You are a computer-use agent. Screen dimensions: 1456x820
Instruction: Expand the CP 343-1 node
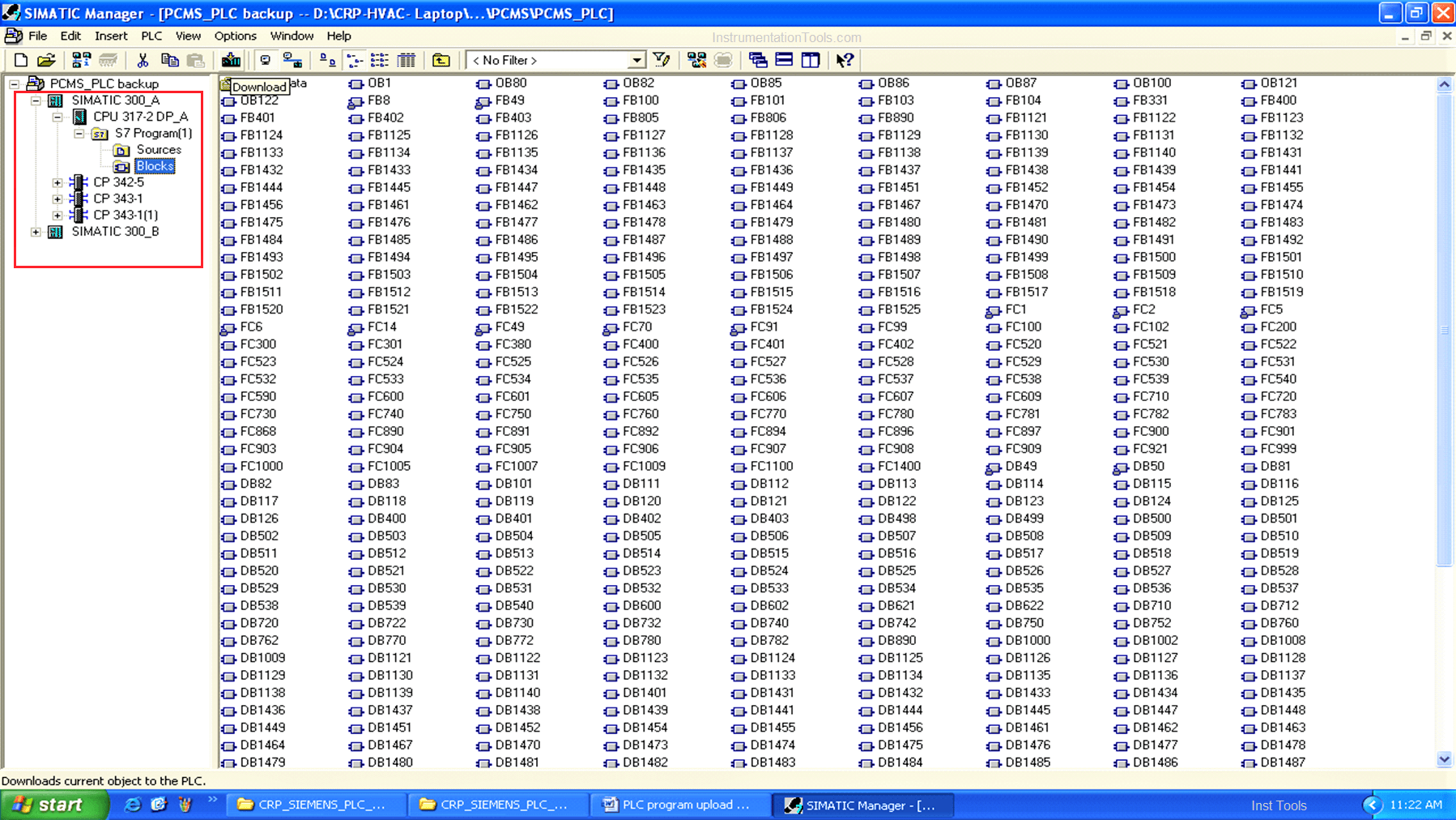pos(57,199)
